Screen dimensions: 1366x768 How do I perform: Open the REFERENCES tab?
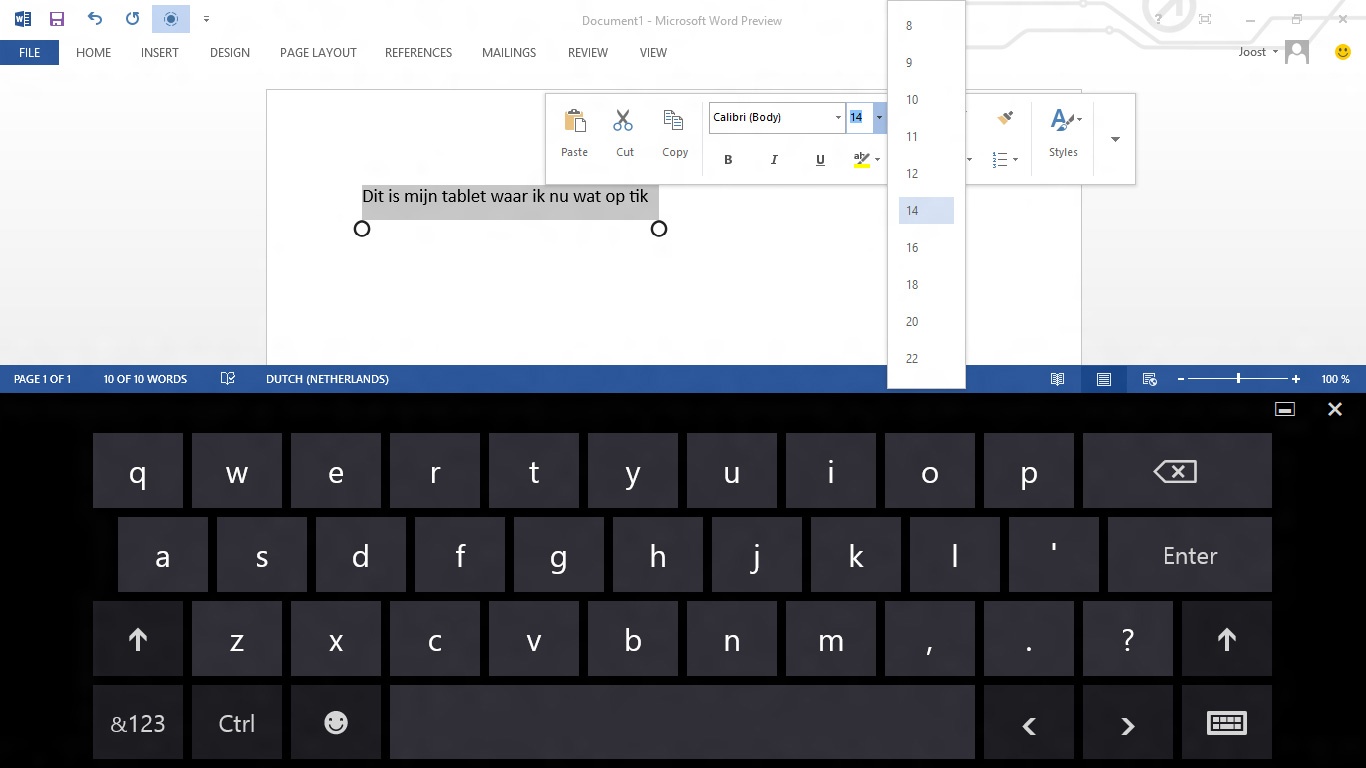(x=418, y=52)
